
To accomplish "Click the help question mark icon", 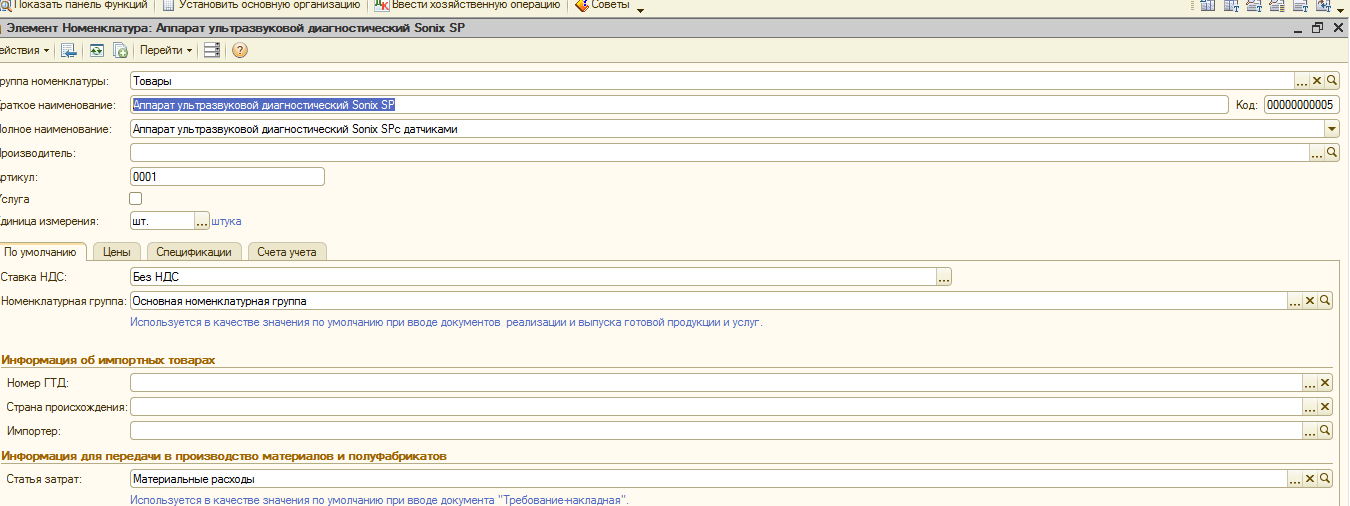I will 240,50.
